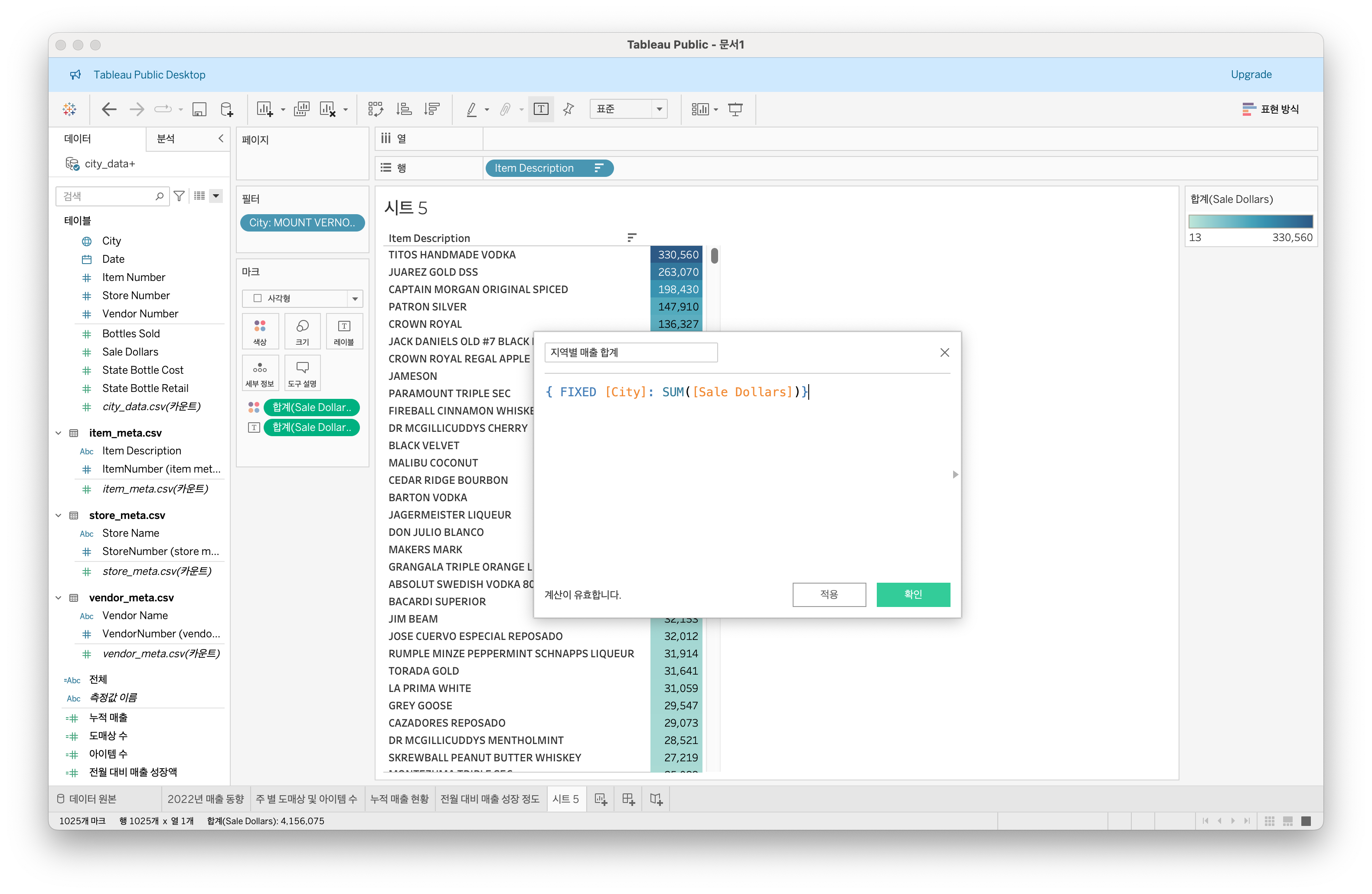Viewport: 1372px width, 894px height.
Task: Click the 확인 button in calculation dialog
Action: coord(912,594)
